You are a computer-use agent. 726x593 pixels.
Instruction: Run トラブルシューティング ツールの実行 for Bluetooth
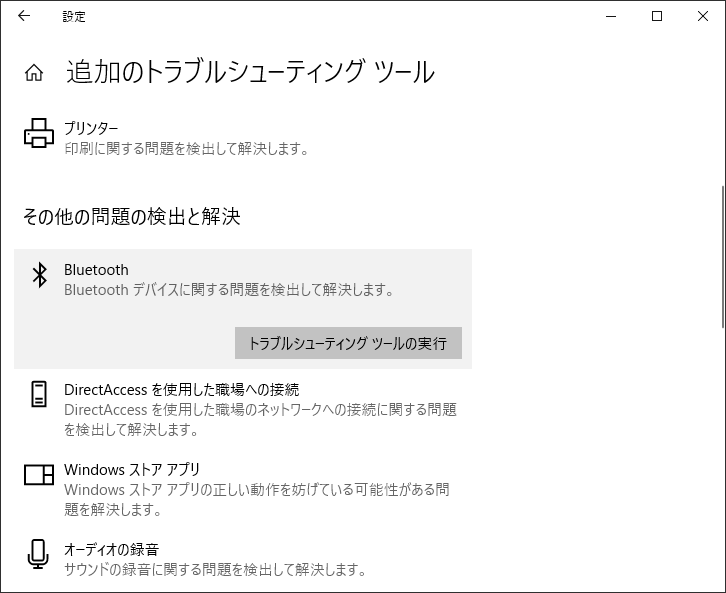[348, 343]
